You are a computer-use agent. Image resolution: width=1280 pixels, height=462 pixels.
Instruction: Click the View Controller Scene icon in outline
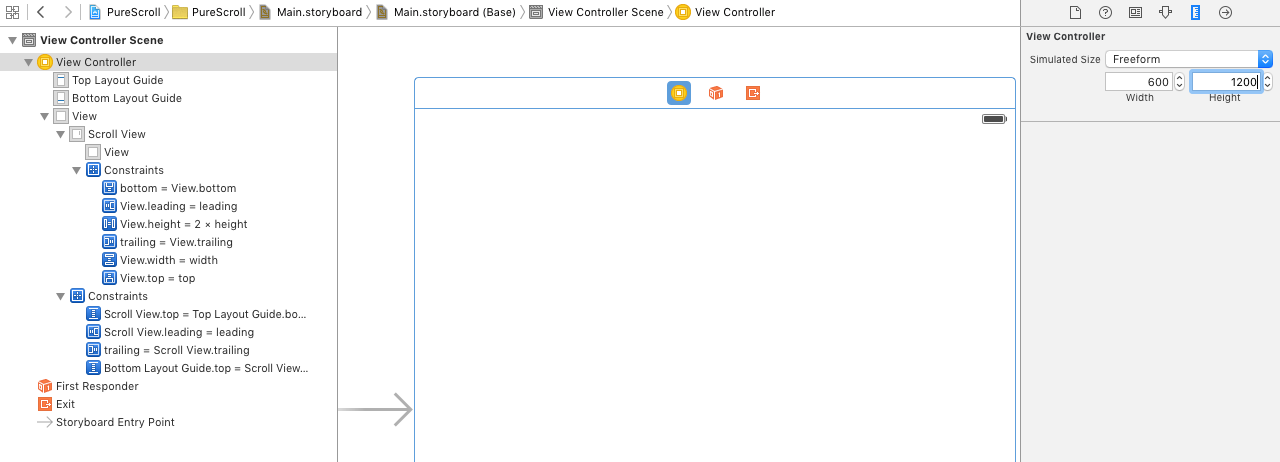point(29,40)
